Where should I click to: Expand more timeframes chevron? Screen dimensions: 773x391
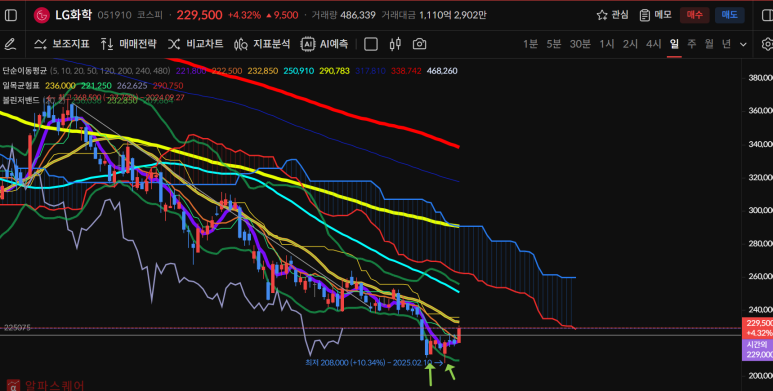[x=743, y=44]
